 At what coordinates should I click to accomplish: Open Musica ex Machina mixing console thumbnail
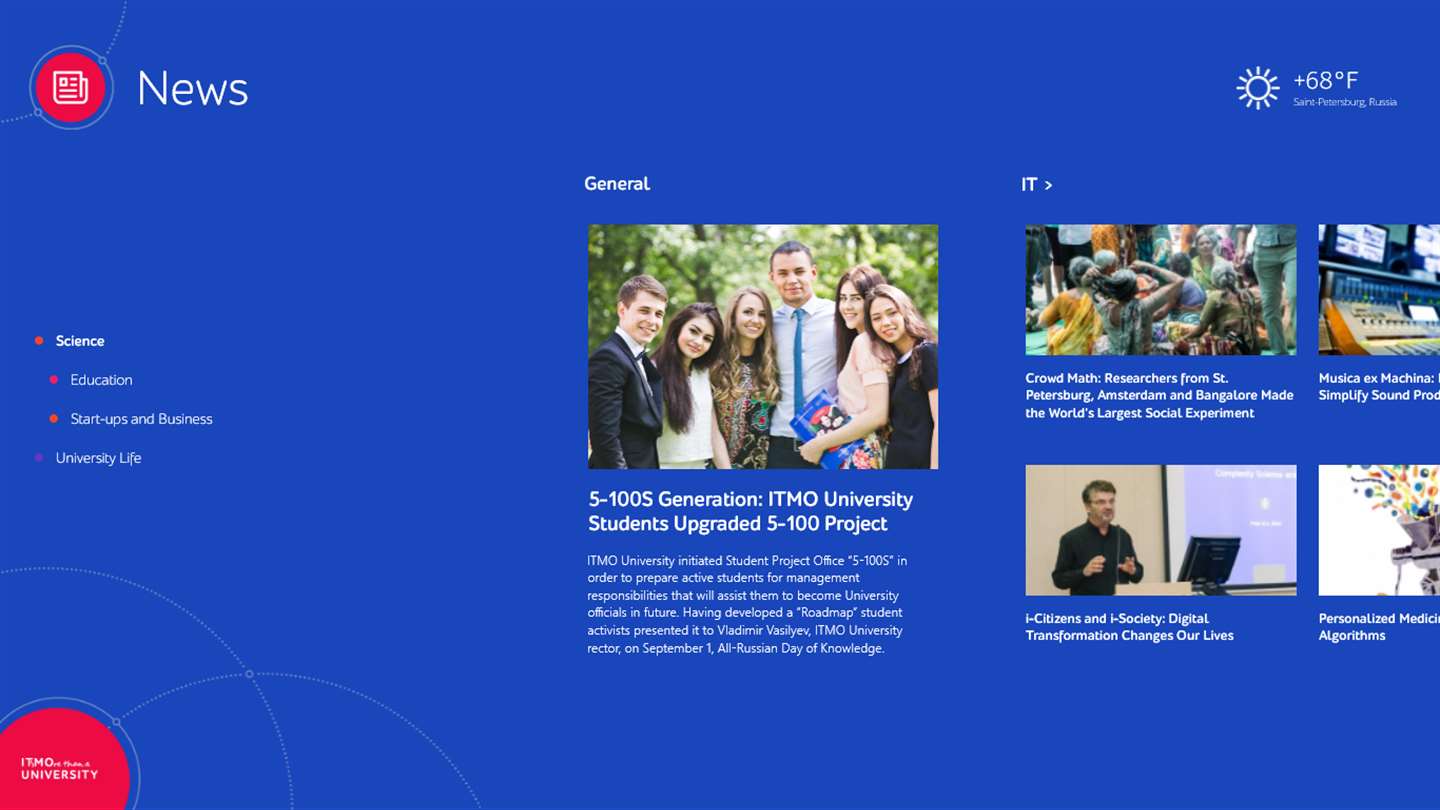click(x=1379, y=290)
